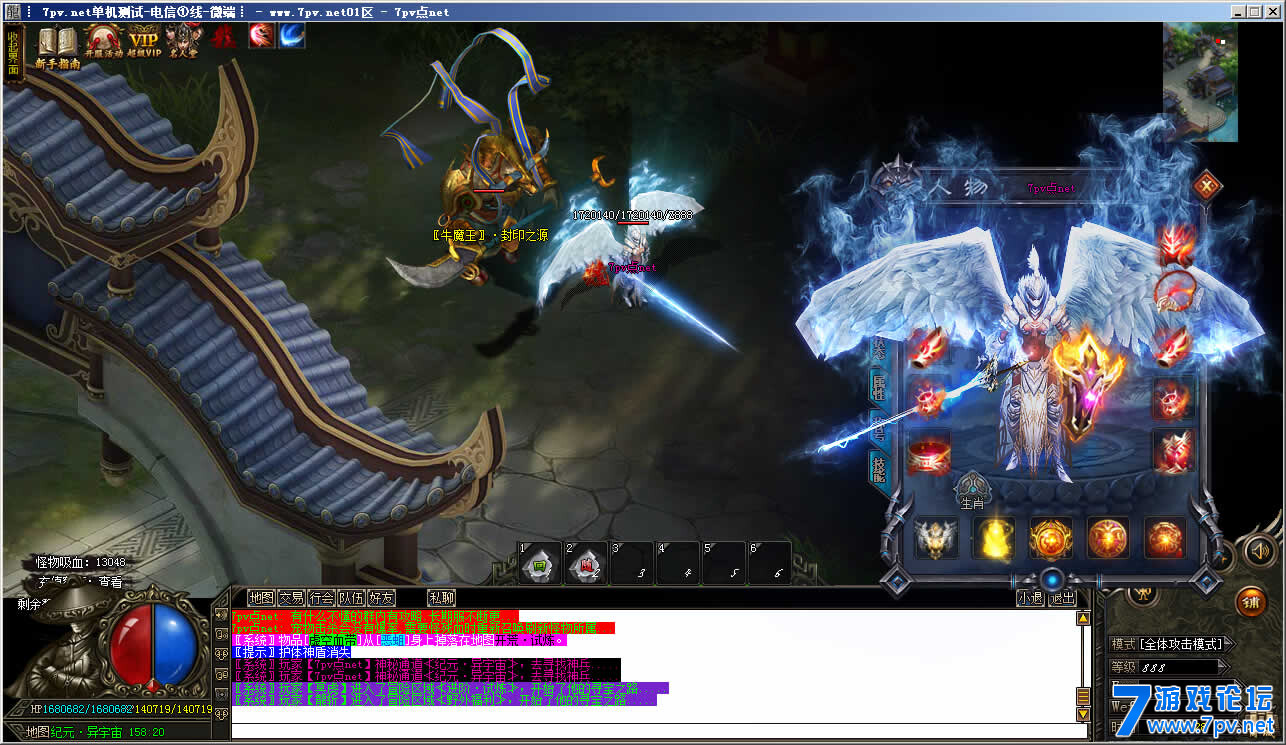Select the left-side fiery ring slot
1286x745 pixels.
coord(929,400)
